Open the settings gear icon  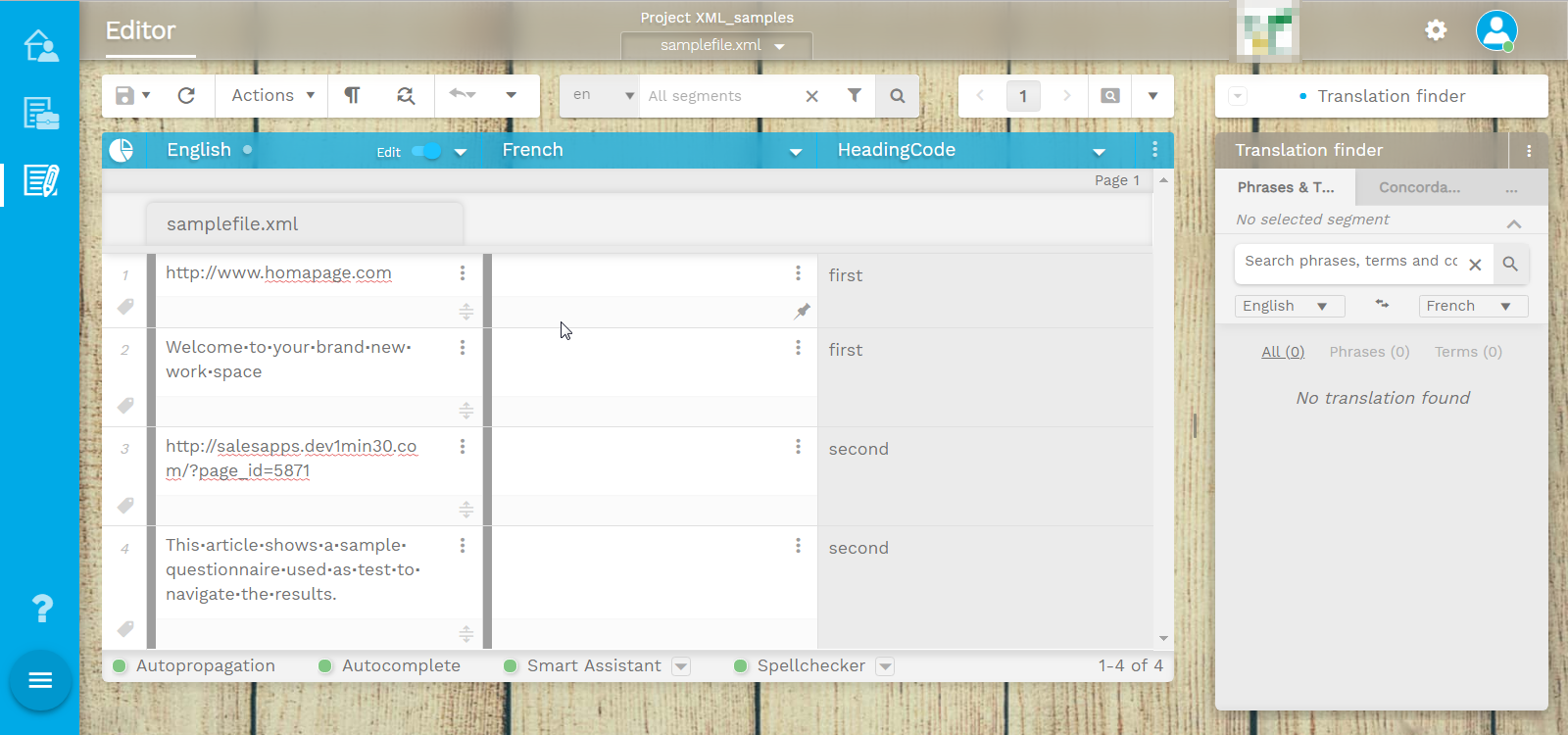[1436, 30]
